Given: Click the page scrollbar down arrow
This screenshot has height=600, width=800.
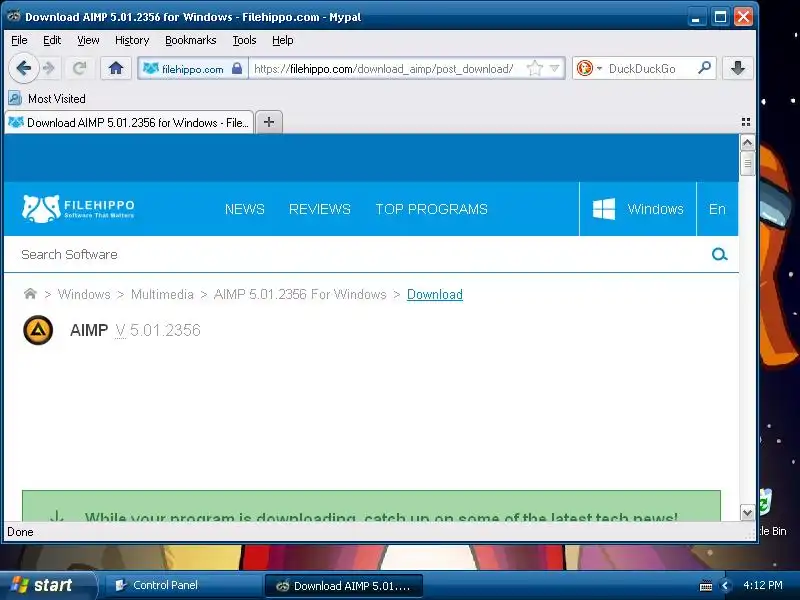Looking at the screenshot, I should [x=747, y=513].
